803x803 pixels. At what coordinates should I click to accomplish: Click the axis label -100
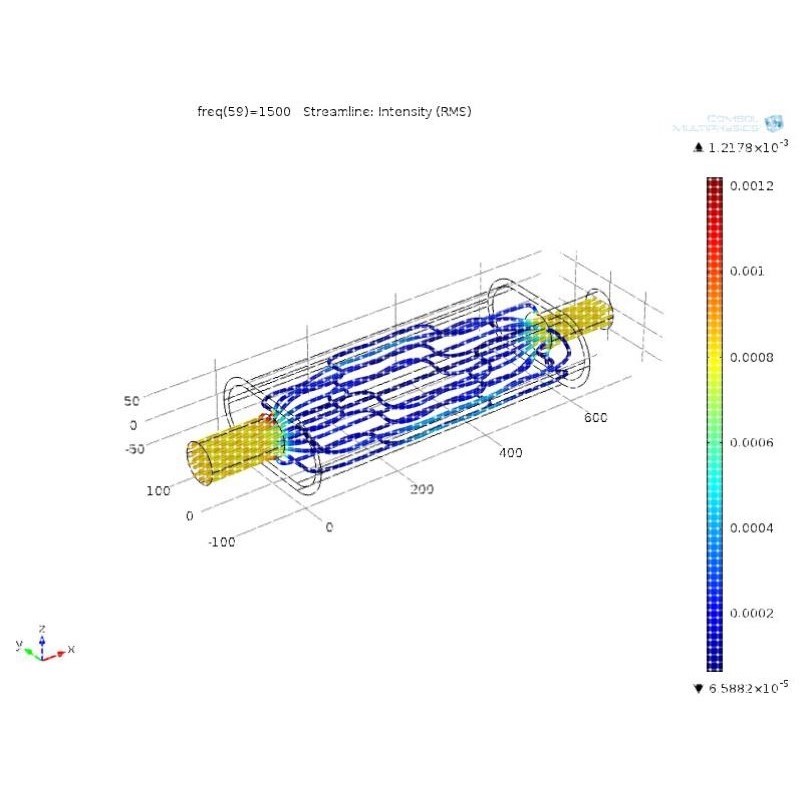(221, 542)
